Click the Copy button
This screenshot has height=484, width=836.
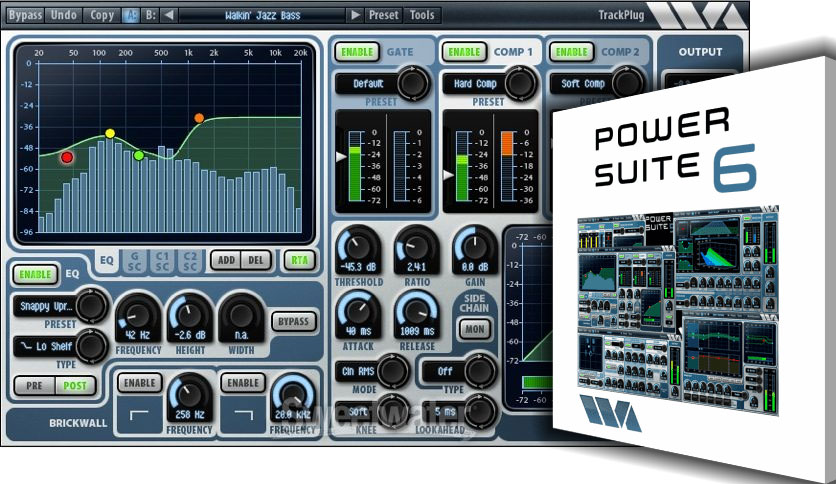[102, 15]
